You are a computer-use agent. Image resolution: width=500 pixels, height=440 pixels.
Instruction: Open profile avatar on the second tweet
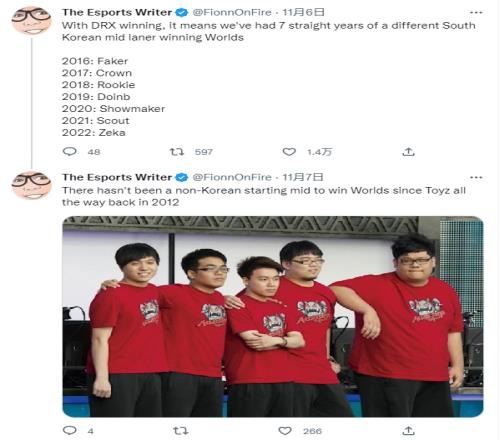(31, 185)
